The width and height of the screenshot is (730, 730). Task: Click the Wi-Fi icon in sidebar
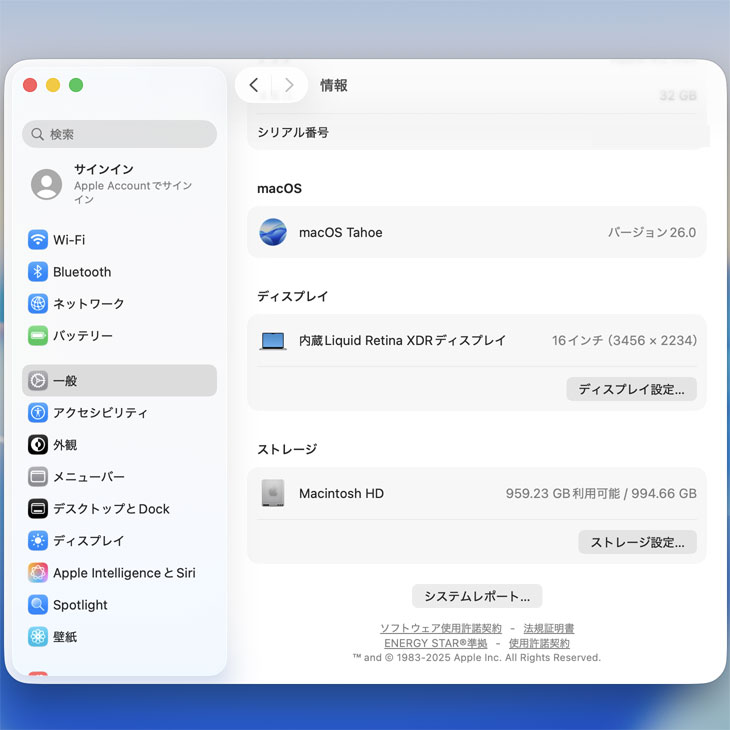(38, 240)
